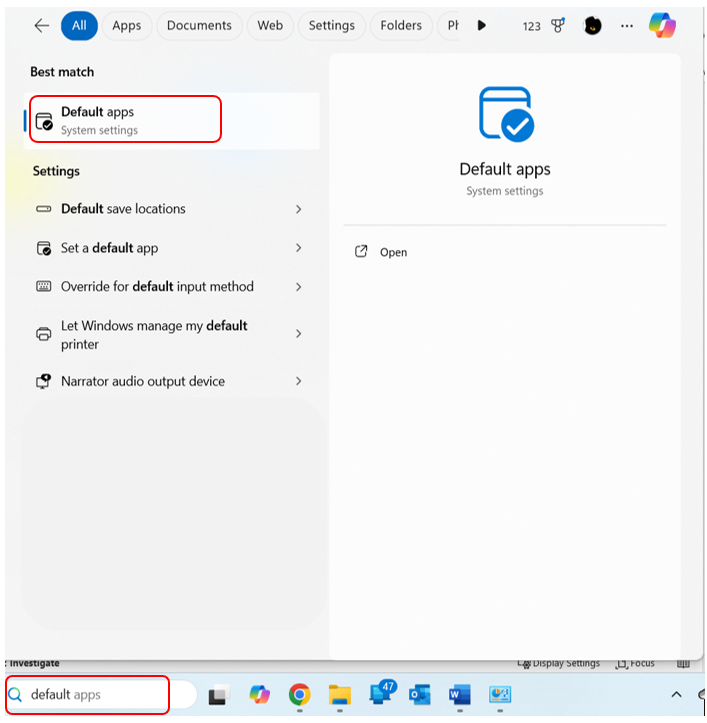This screenshot has width=707, height=723.
Task: Go back with the left arrow
Action: [x=42, y=25]
